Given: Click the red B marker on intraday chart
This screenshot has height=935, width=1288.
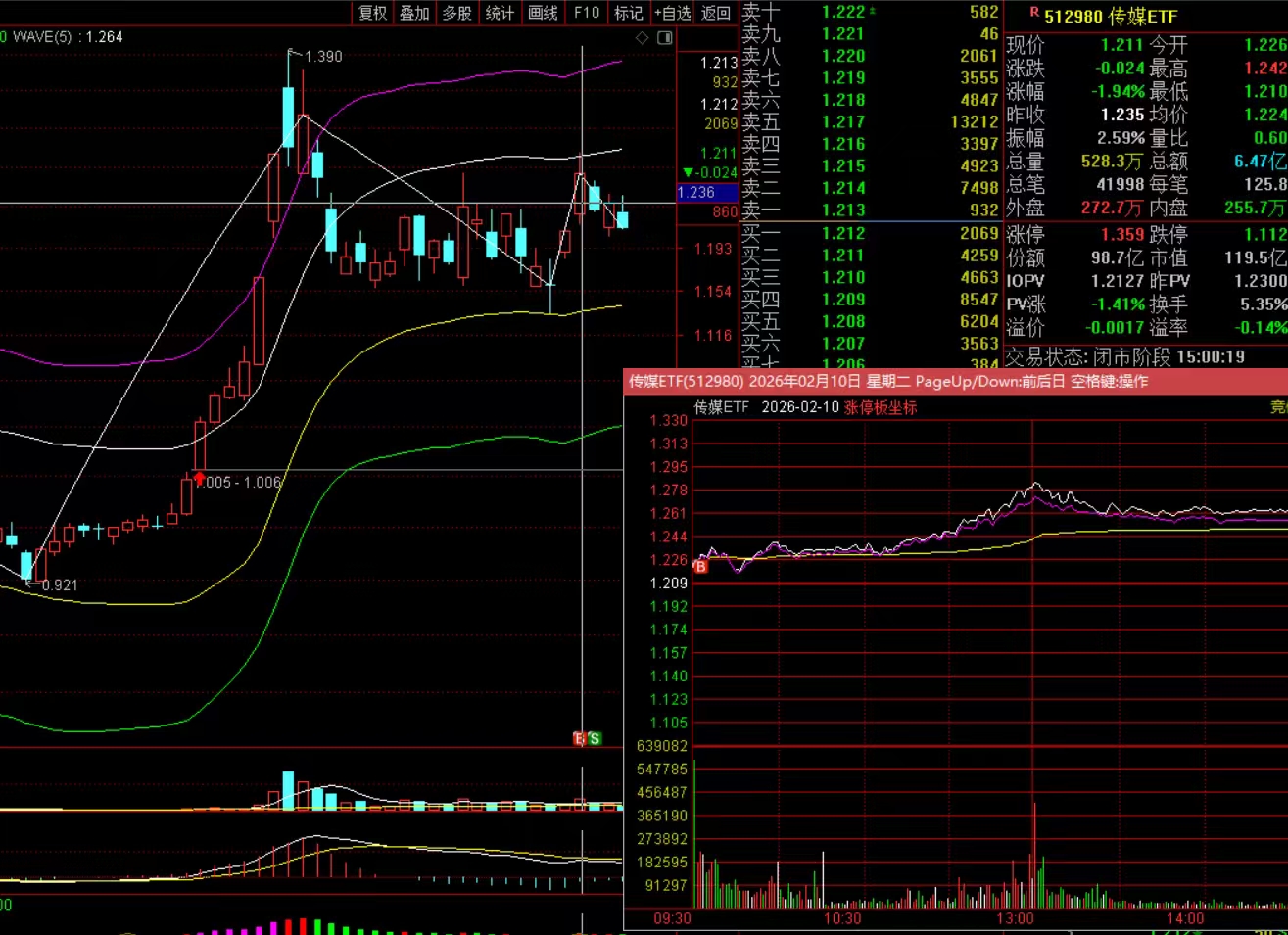Looking at the screenshot, I should 700,566.
